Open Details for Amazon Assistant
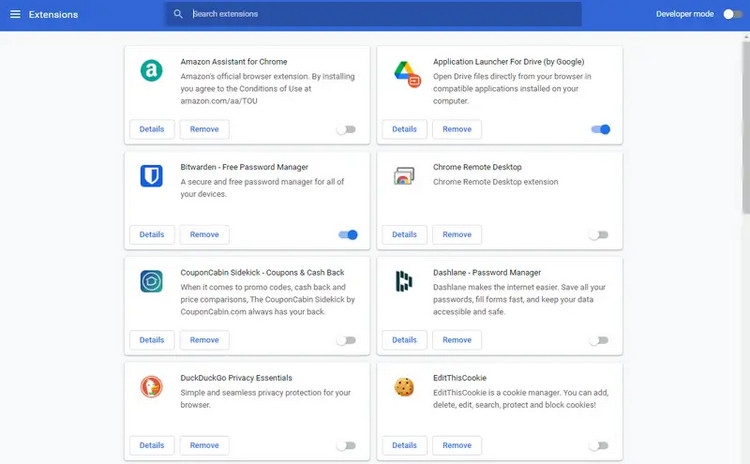 pyautogui.click(x=152, y=129)
